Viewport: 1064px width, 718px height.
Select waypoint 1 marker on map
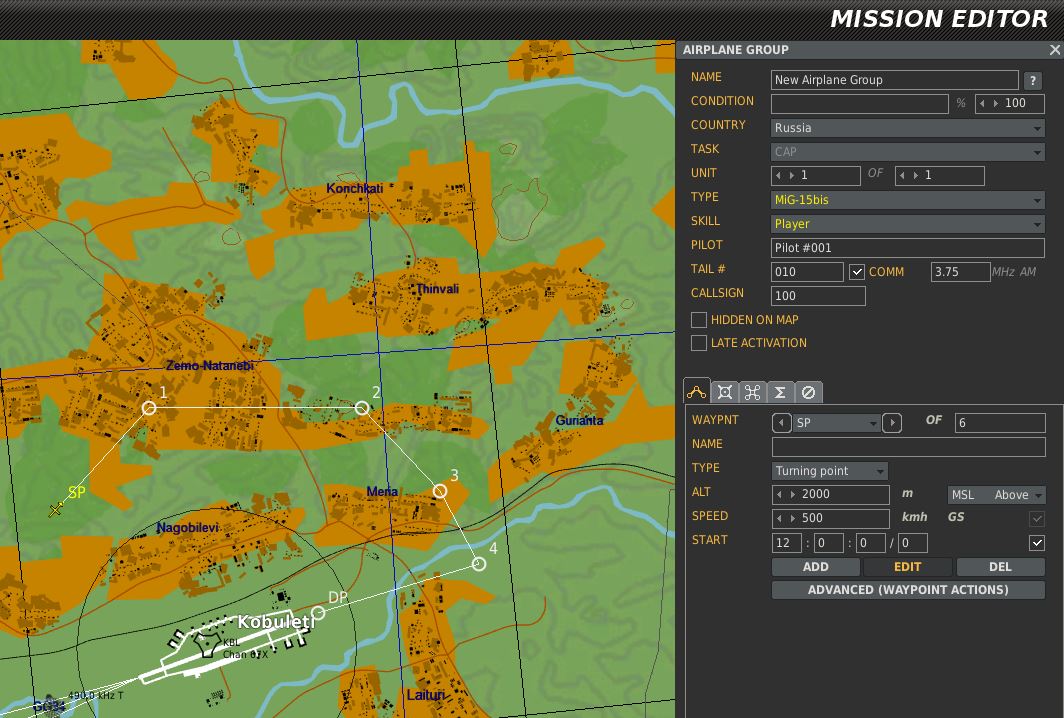click(x=149, y=408)
